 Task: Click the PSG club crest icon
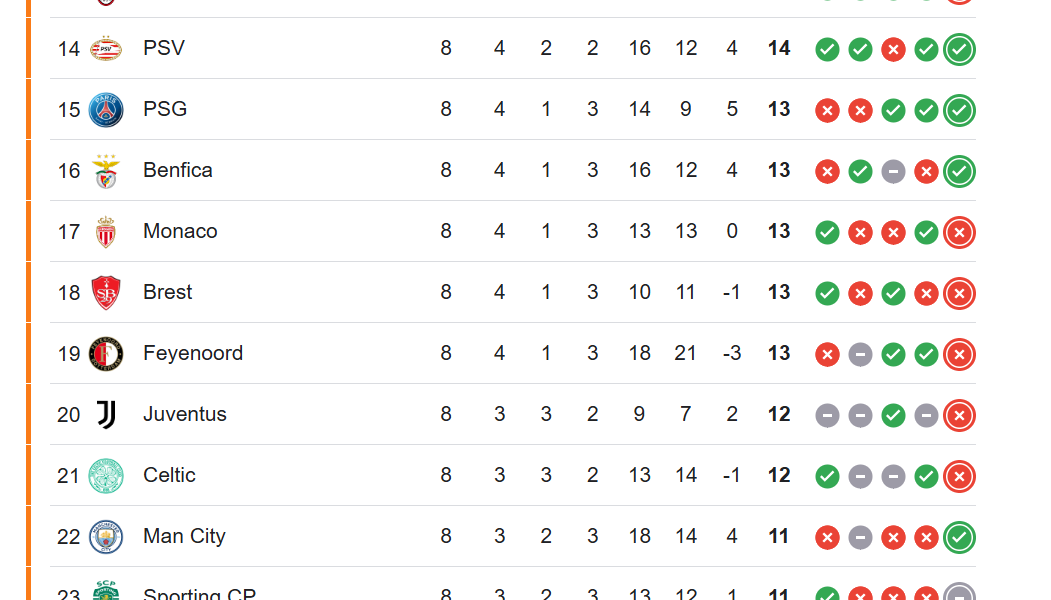(x=106, y=109)
